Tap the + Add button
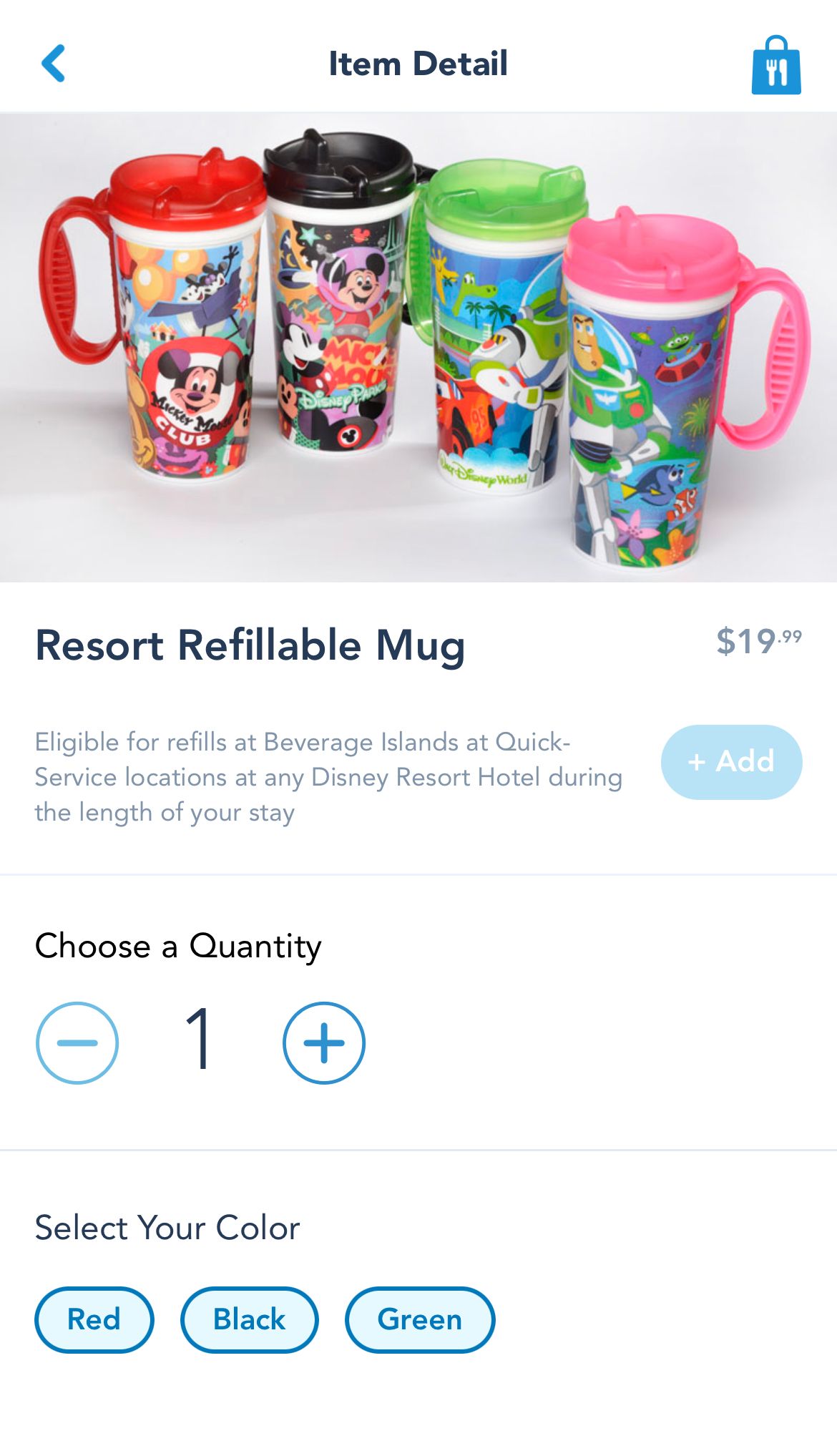Image resolution: width=837 pixels, height=1456 pixels. 731,762
